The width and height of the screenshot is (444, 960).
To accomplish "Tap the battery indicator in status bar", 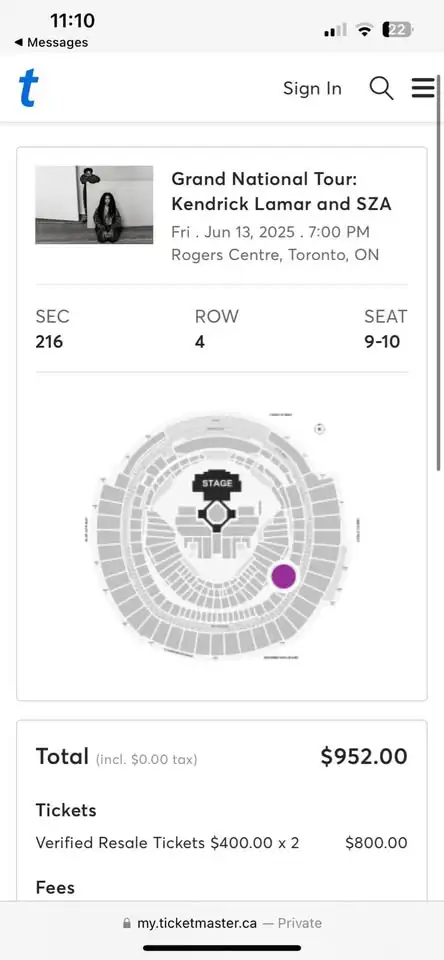I will [x=397, y=29].
